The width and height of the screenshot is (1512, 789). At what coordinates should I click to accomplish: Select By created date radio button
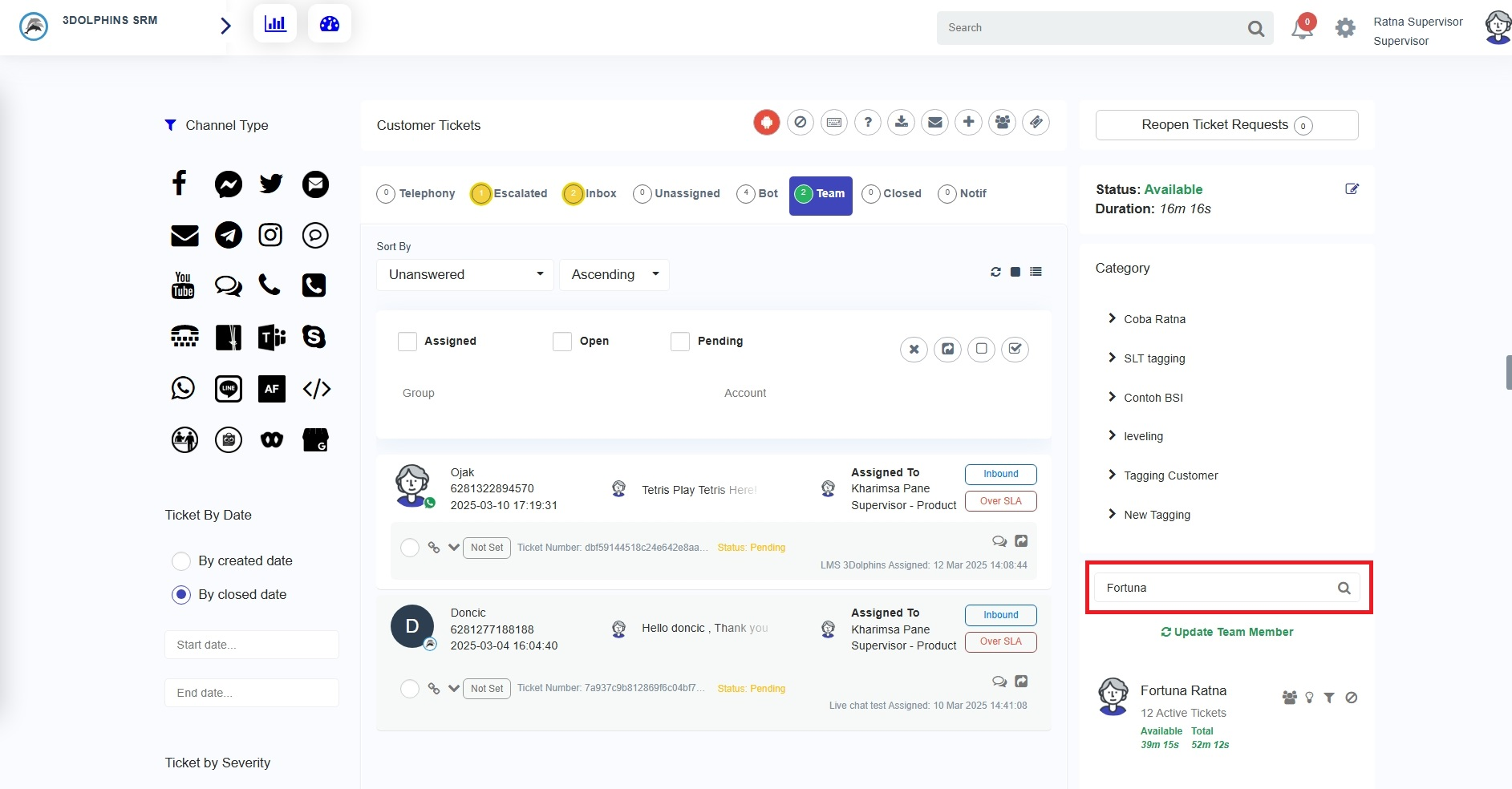pyautogui.click(x=181, y=561)
